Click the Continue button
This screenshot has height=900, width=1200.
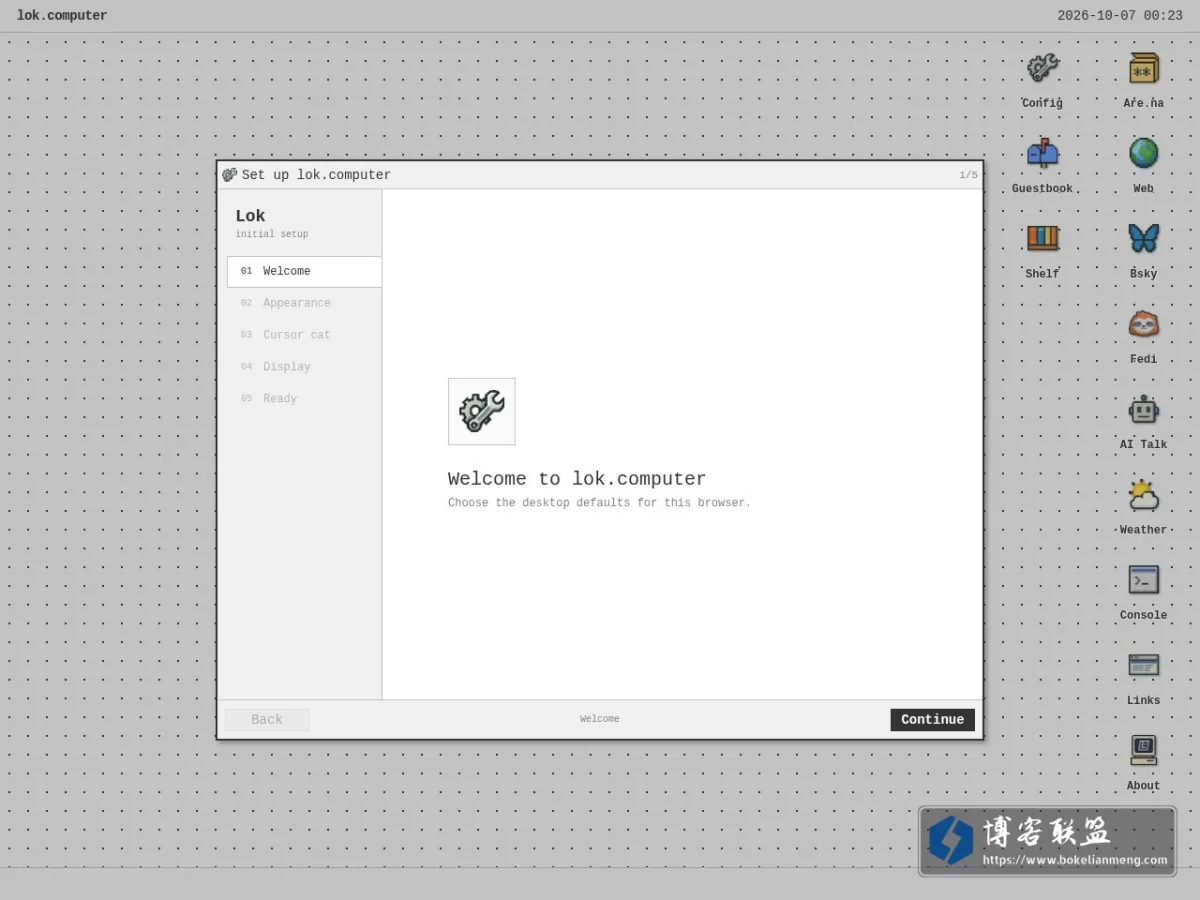coord(932,720)
